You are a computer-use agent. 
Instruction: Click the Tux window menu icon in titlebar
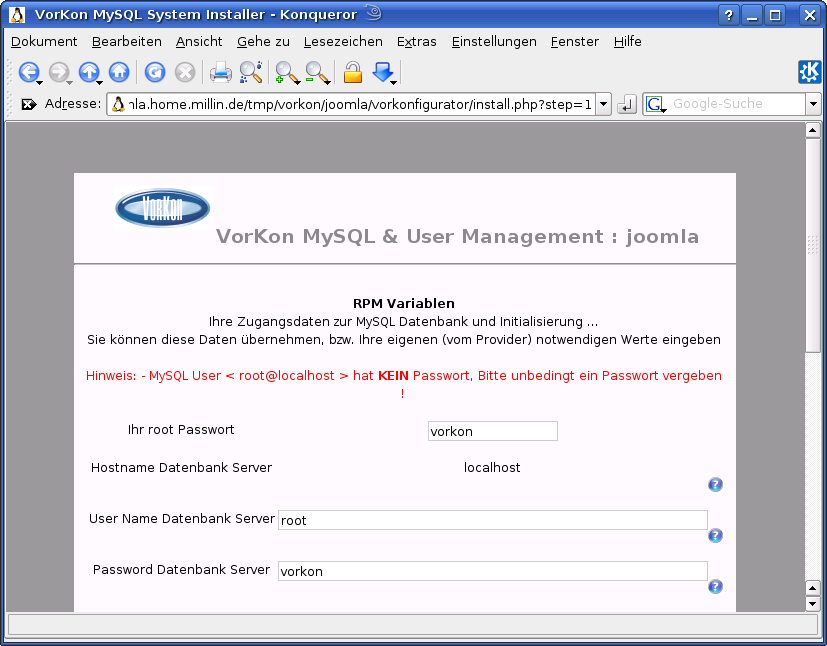pos(17,14)
